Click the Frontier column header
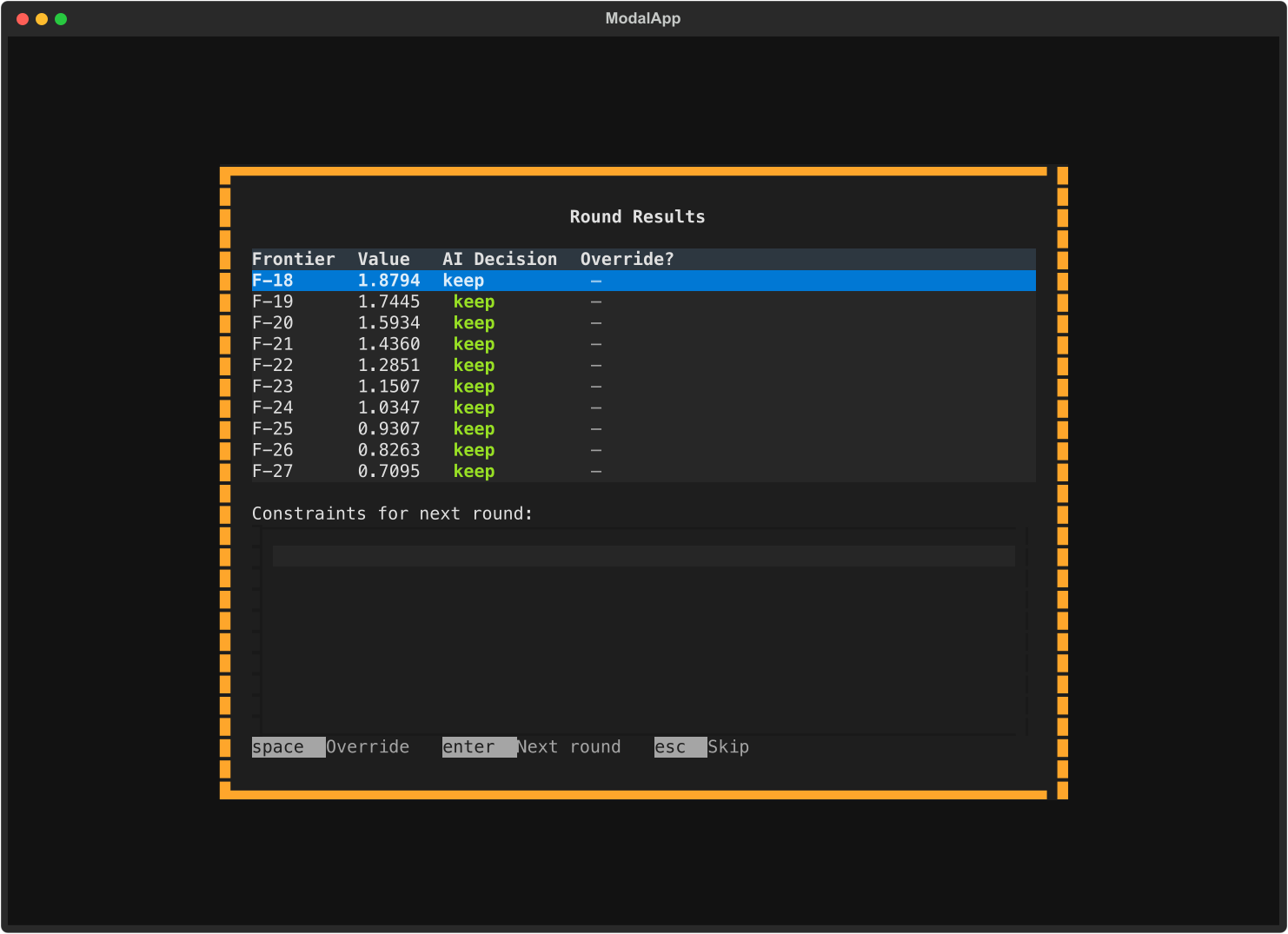Screen dimensions: 1288x934 click(x=293, y=259)
